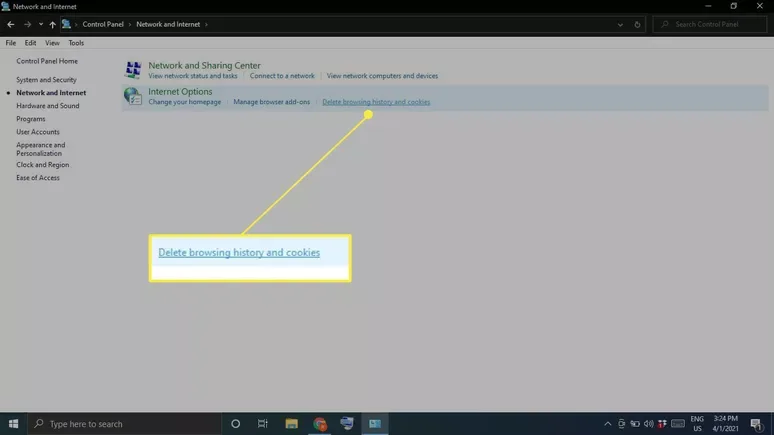The image size is (774, 435).
Task: Open File Explorer from taskbar
Action: click(292, 424)
